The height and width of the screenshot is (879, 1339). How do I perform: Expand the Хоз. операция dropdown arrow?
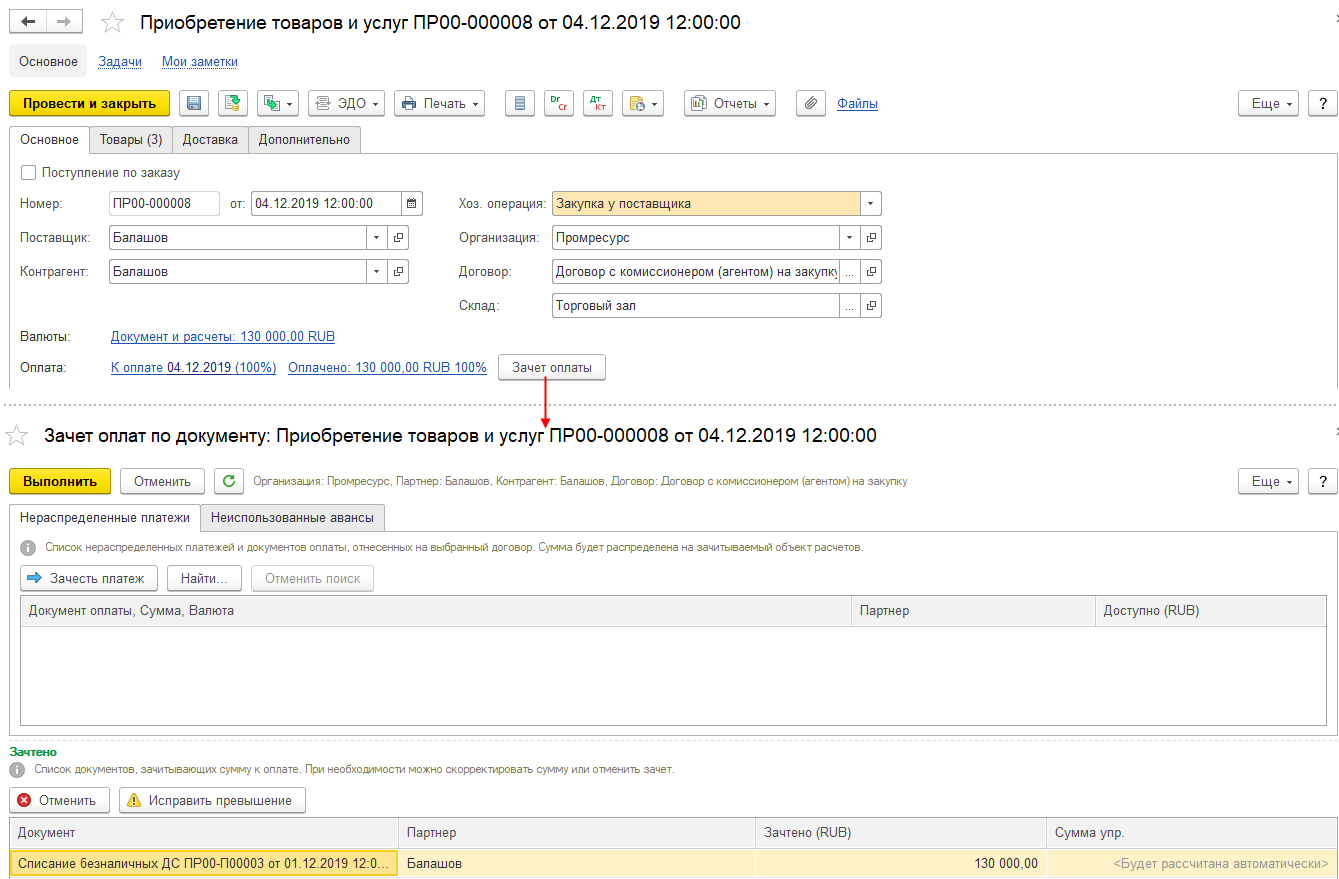tap(871, 203)
